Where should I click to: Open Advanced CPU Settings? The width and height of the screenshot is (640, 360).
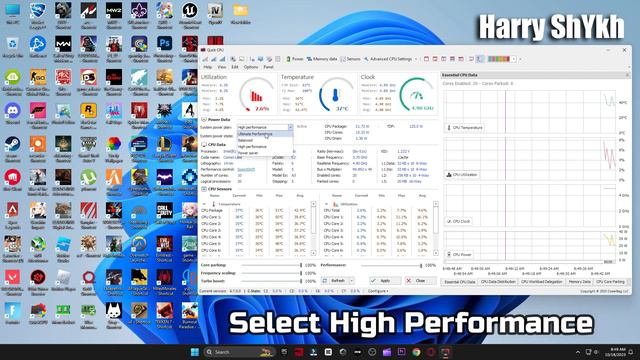tap(388, 59)
